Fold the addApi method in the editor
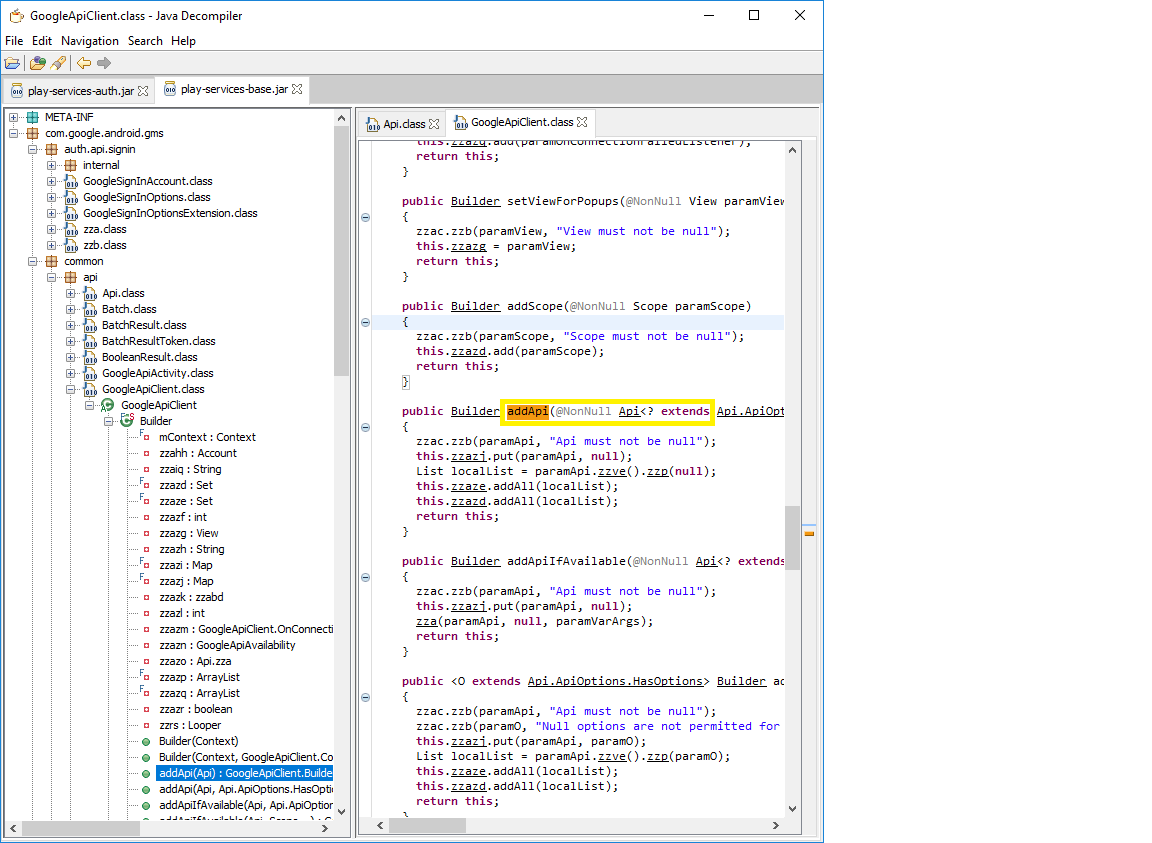 [x=365, y=427]
